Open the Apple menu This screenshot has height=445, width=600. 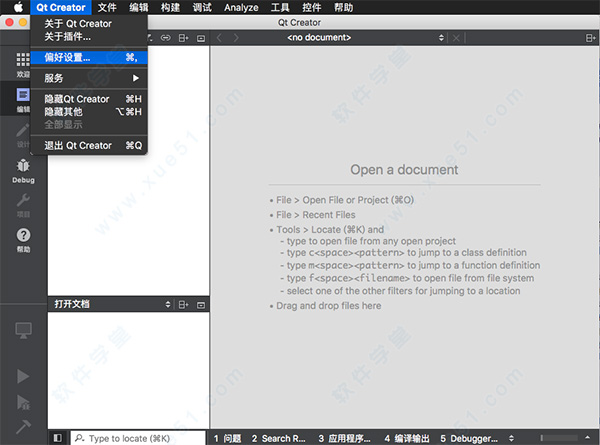tap(18, 7)
